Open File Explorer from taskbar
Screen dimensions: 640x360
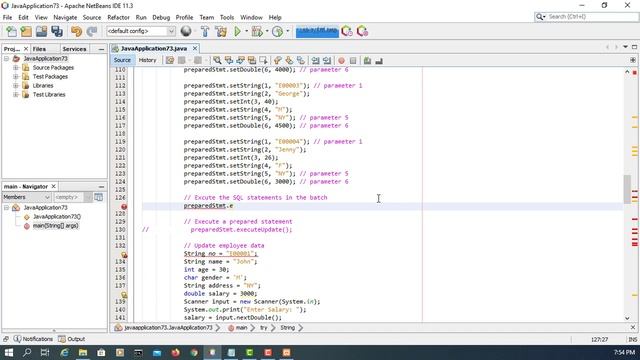tap(83, 352)
